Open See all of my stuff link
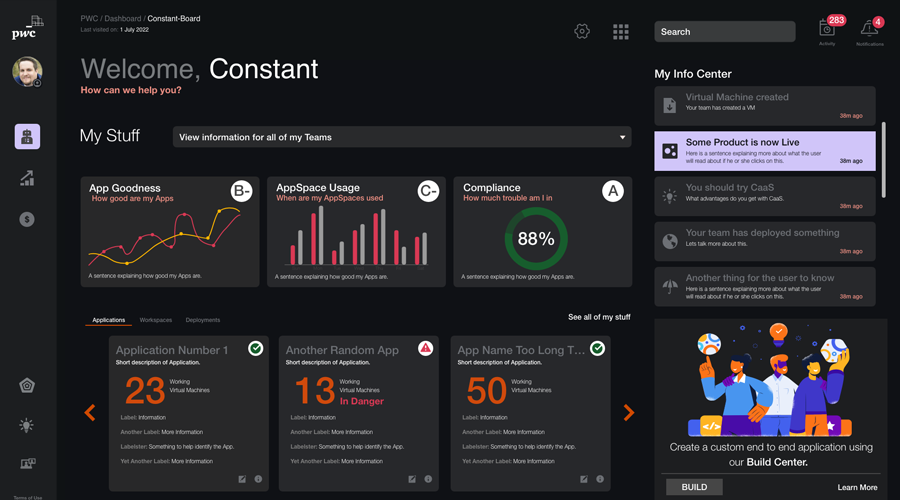 (x=599, y=317)
